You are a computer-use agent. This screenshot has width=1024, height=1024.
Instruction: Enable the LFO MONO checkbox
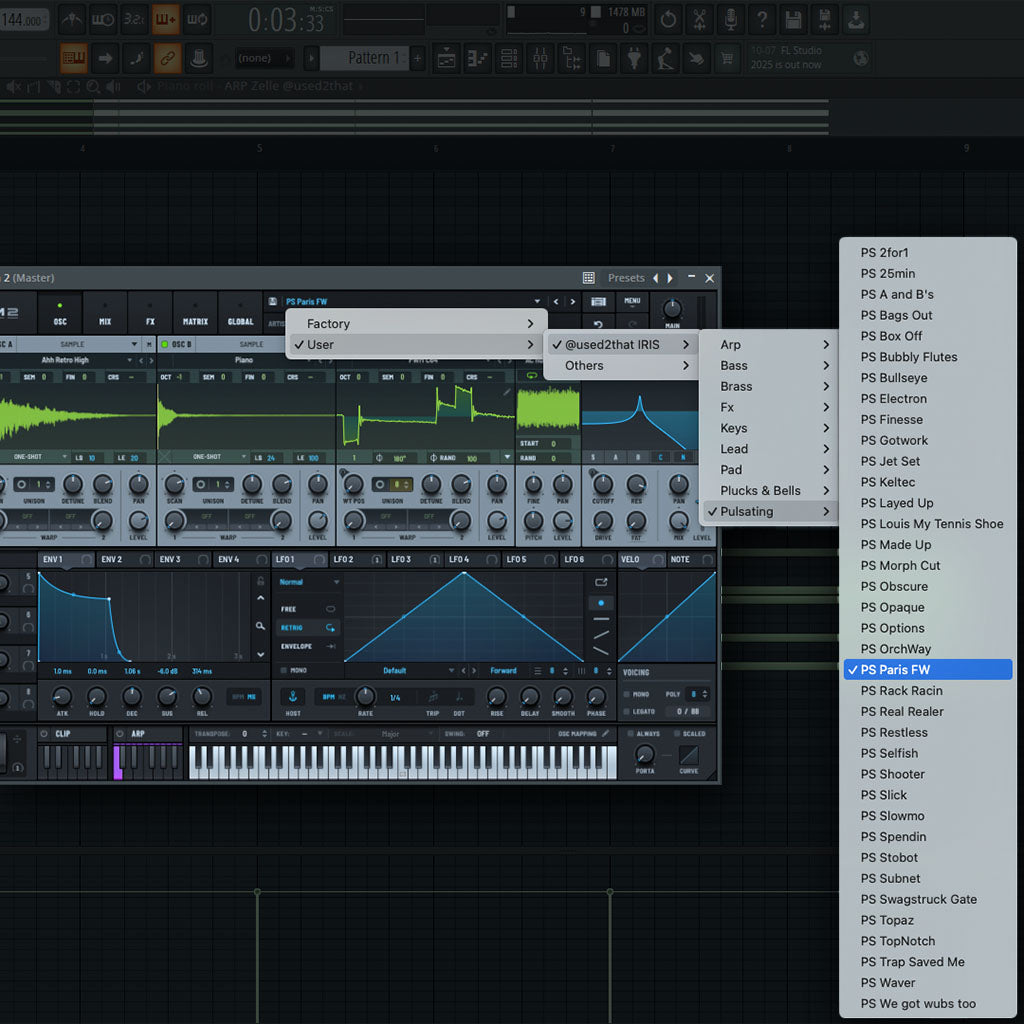click(x=283, y=671)
